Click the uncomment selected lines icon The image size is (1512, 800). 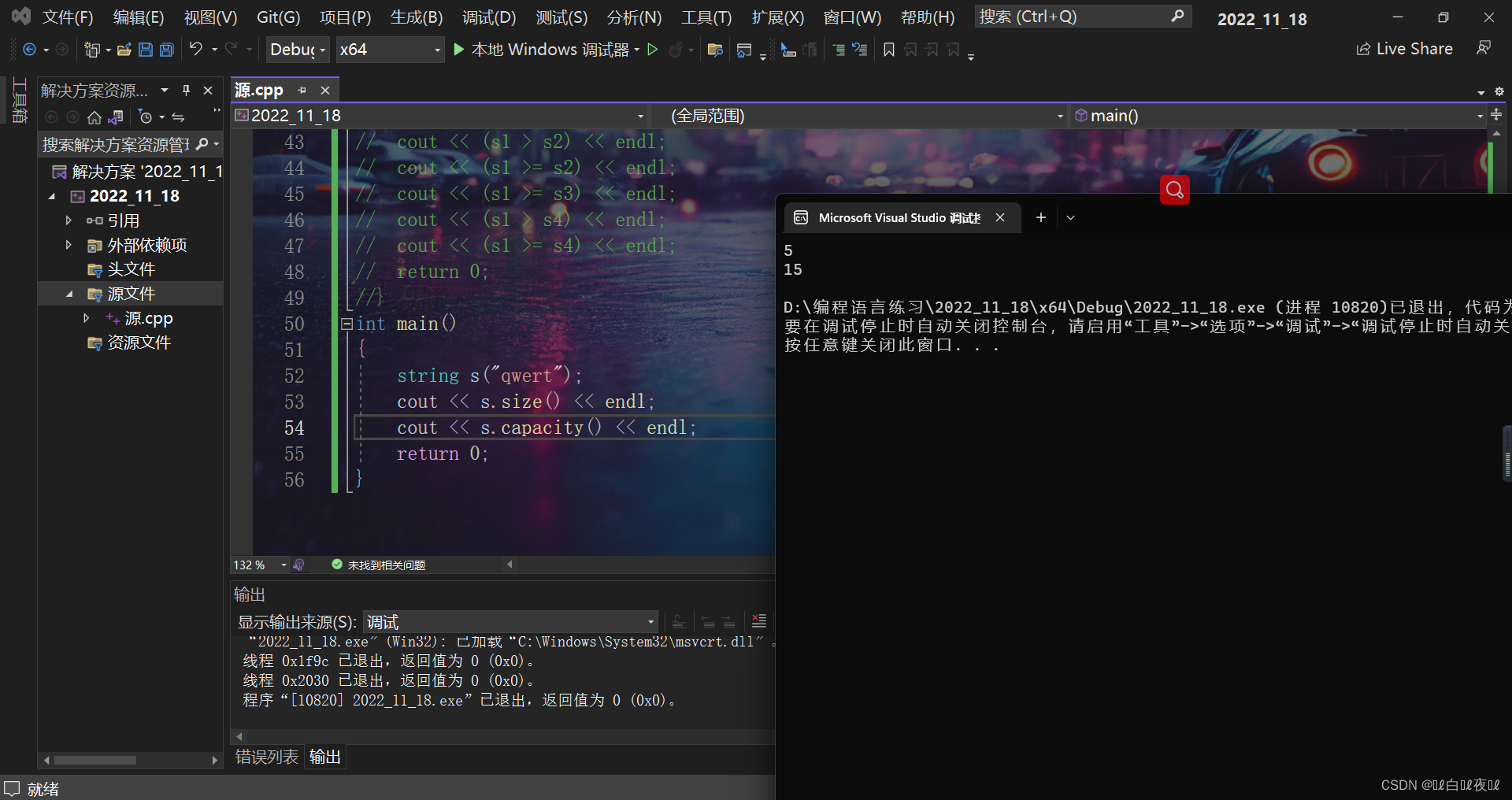860,50
